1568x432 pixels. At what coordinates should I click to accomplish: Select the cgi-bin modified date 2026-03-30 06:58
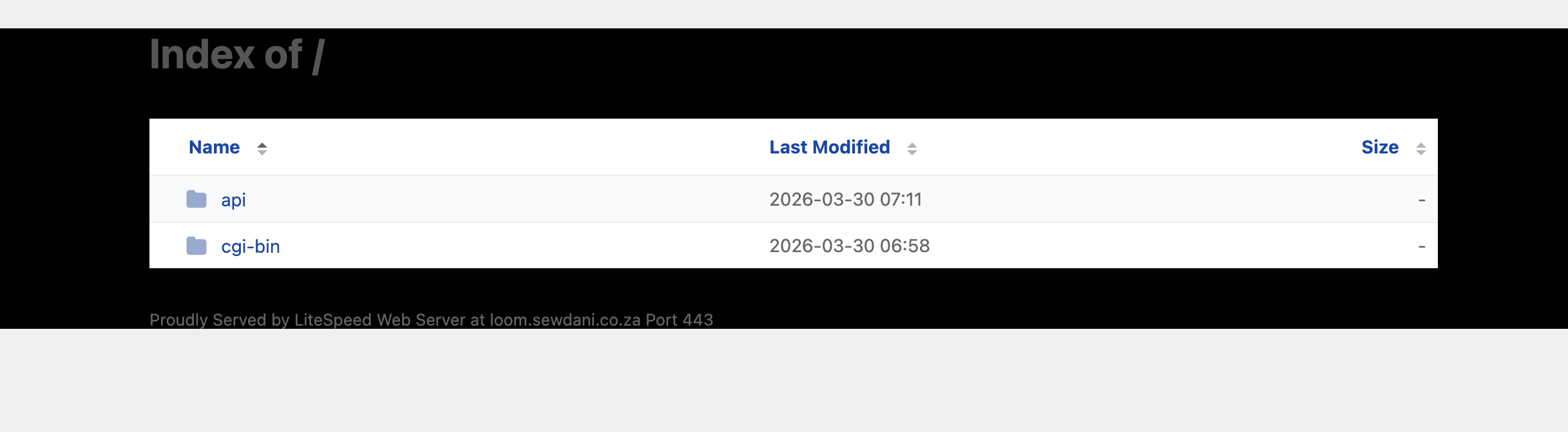point(849,246)
